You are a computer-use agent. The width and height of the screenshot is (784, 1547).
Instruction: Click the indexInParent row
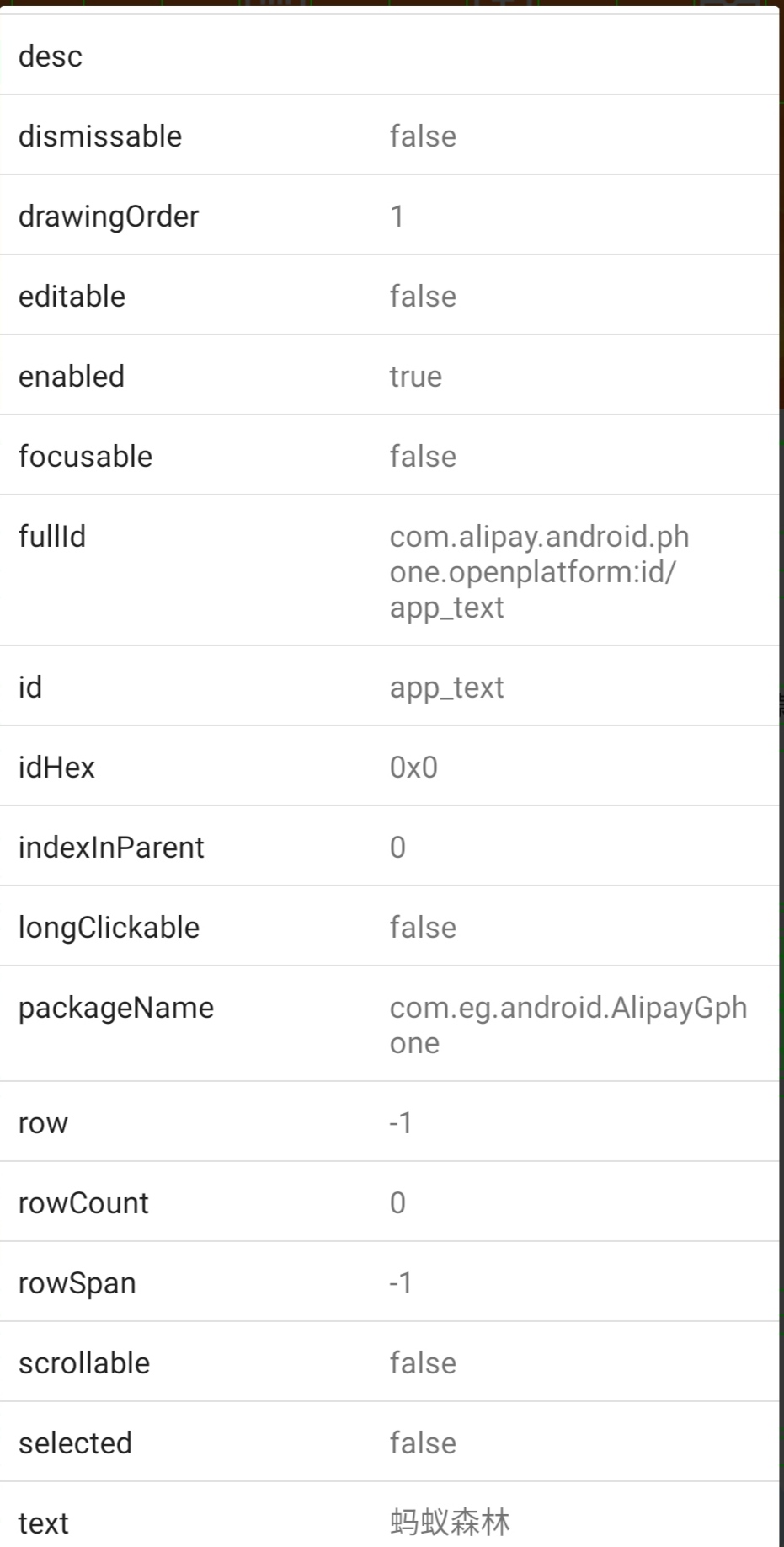click(389, 847)
